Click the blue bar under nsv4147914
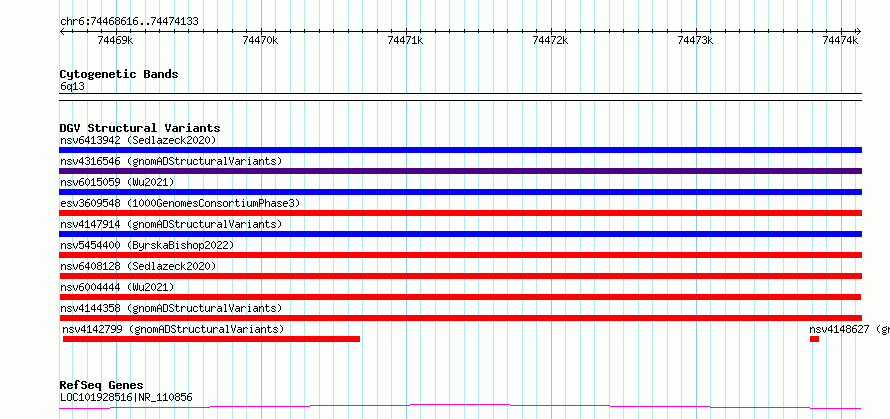The image size is (890, 419). tap(460, 234)
